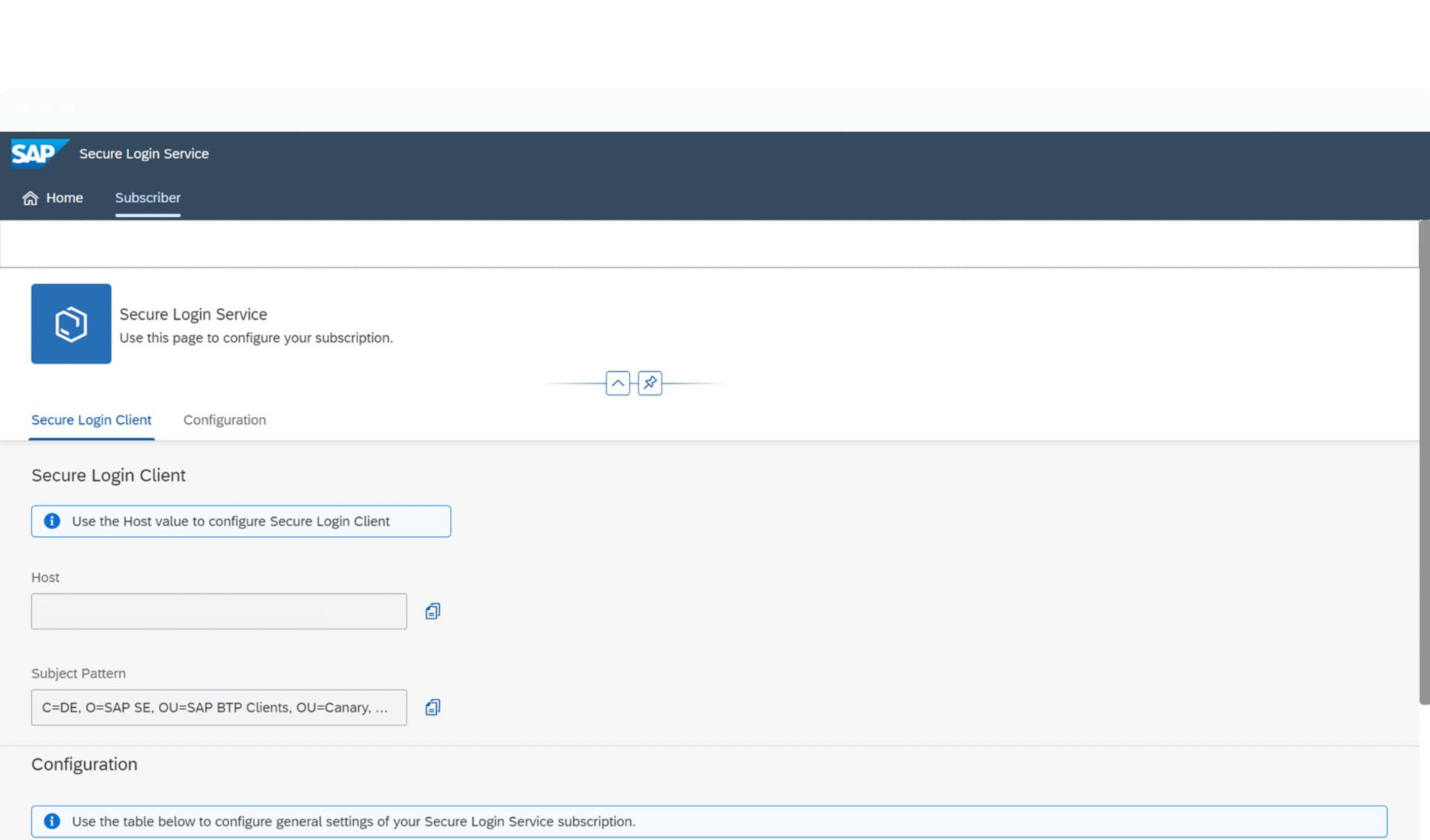1430x840 pixels.
Task: Click the Secure Login Client section heading
Action: pyautogui.click(x=108, y=476)
